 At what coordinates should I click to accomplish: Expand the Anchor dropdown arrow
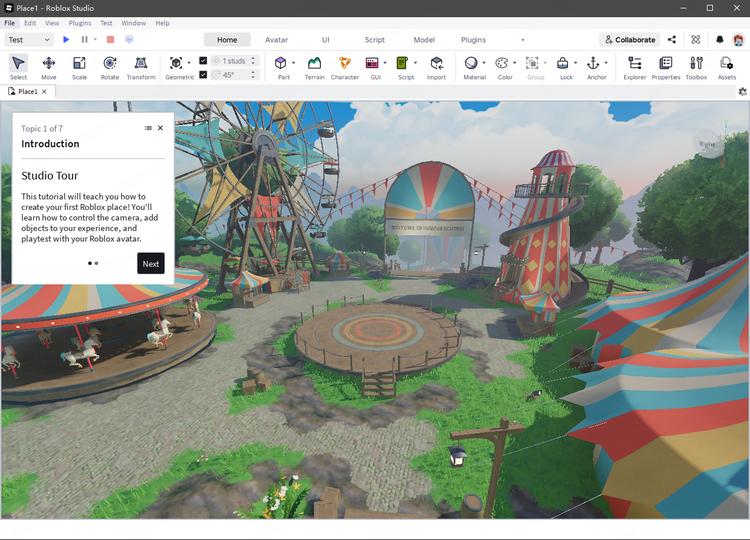click(606, 63)
